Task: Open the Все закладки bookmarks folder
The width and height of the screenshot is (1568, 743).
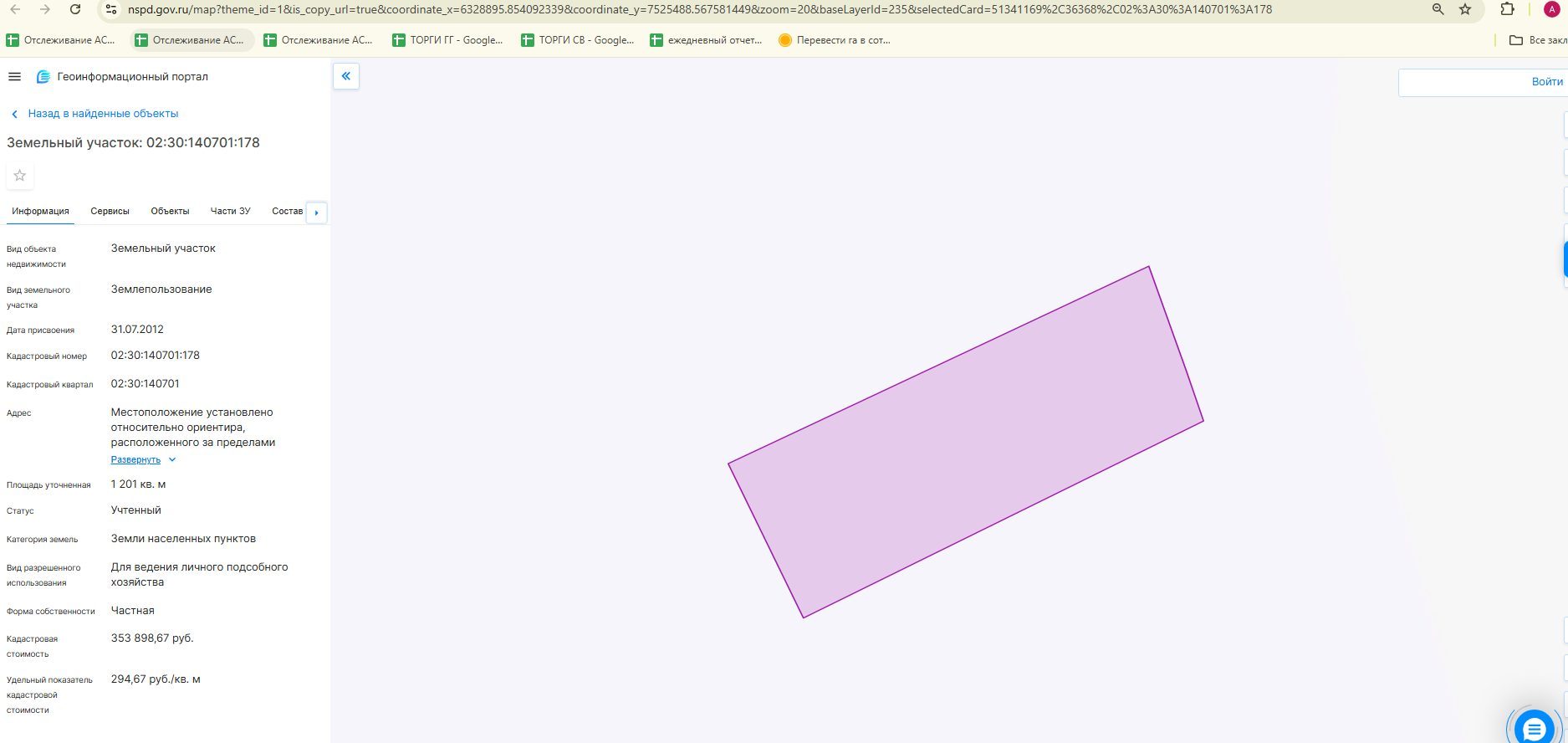Action: tap(1537, 40)
